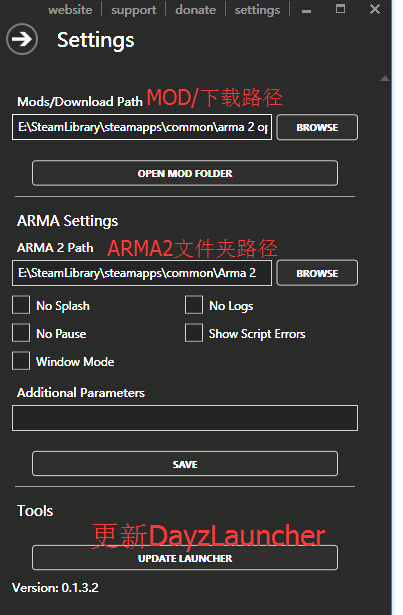Browse for the Mods/Download Path
Screen dimensions: 403x615
point(317,127)
